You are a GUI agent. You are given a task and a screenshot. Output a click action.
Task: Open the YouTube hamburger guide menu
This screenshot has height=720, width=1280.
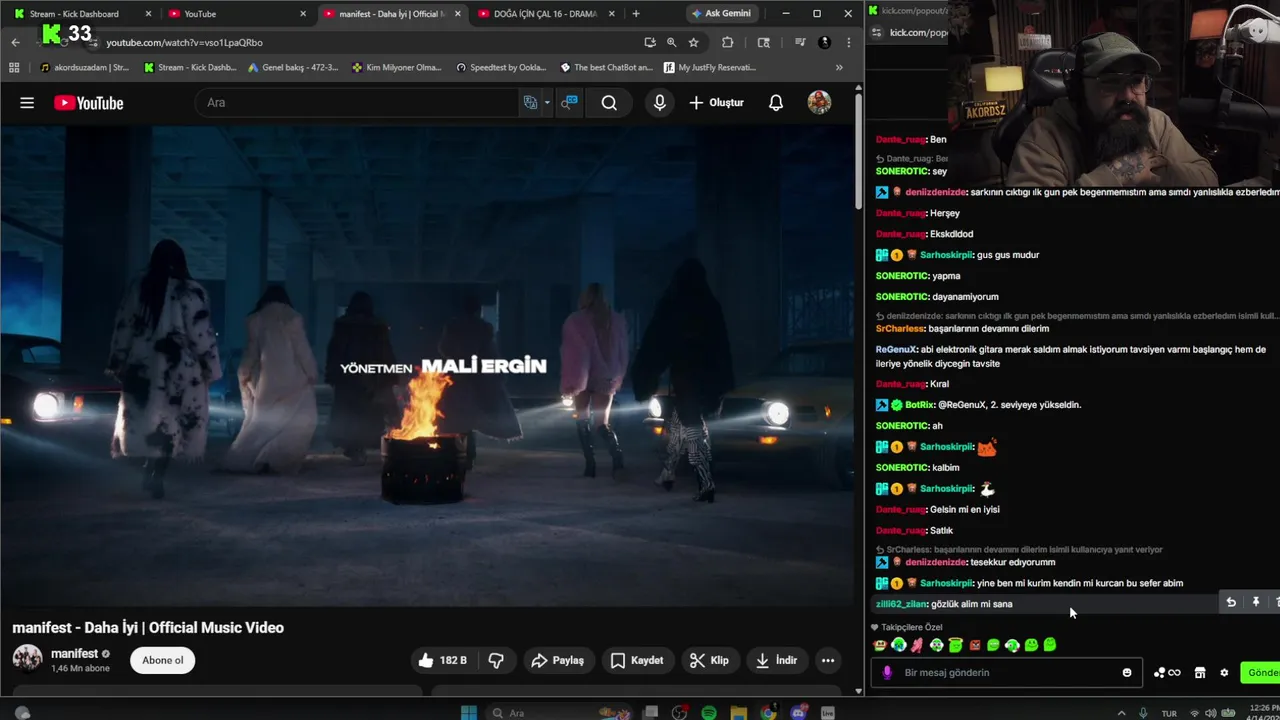pos(27,103)
